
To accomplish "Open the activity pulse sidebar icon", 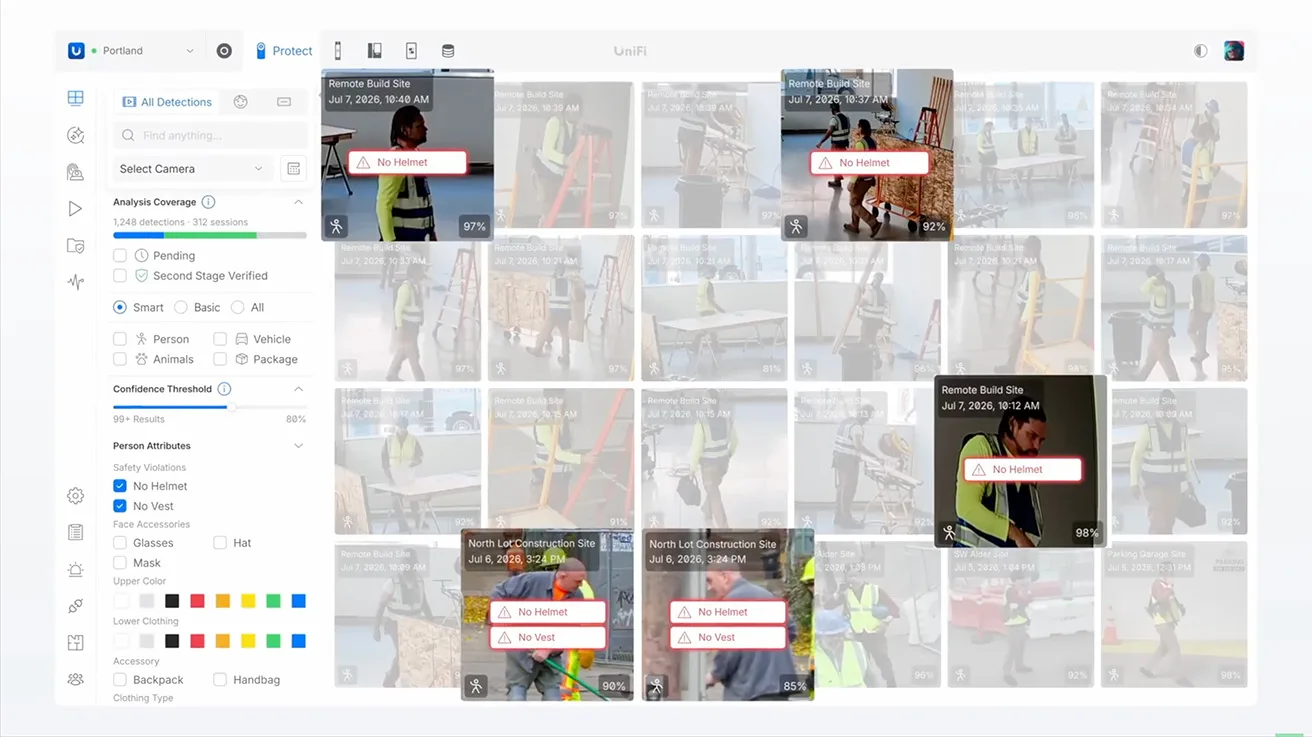I will [x=75, y=282].
